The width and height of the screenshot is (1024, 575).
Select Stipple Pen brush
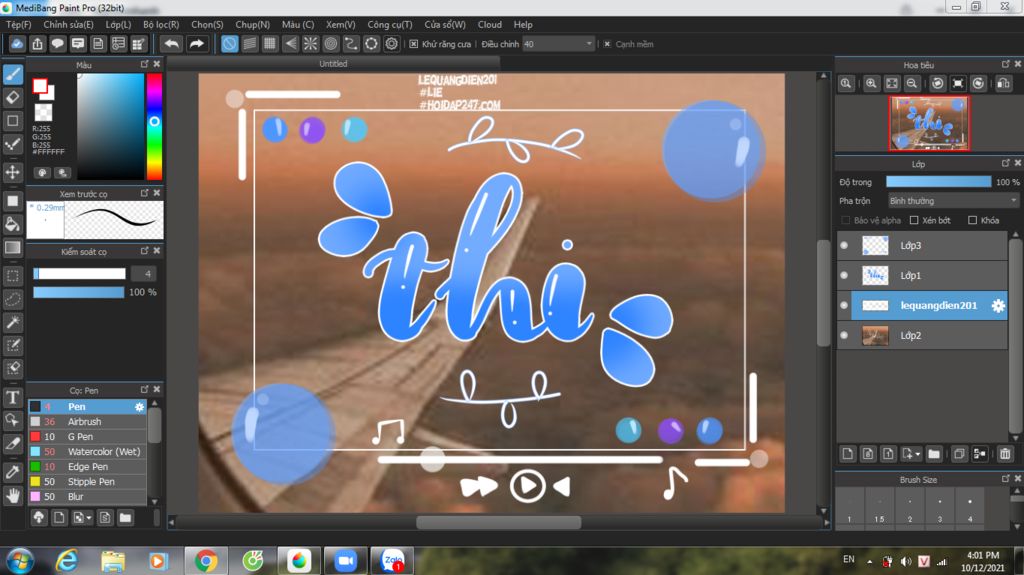point(88,482)
